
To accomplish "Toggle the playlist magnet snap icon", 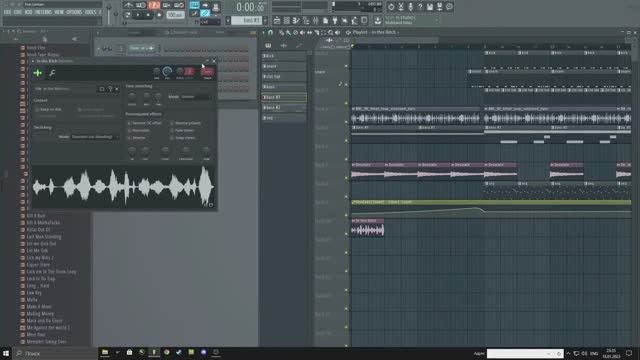I will (270, 32).
